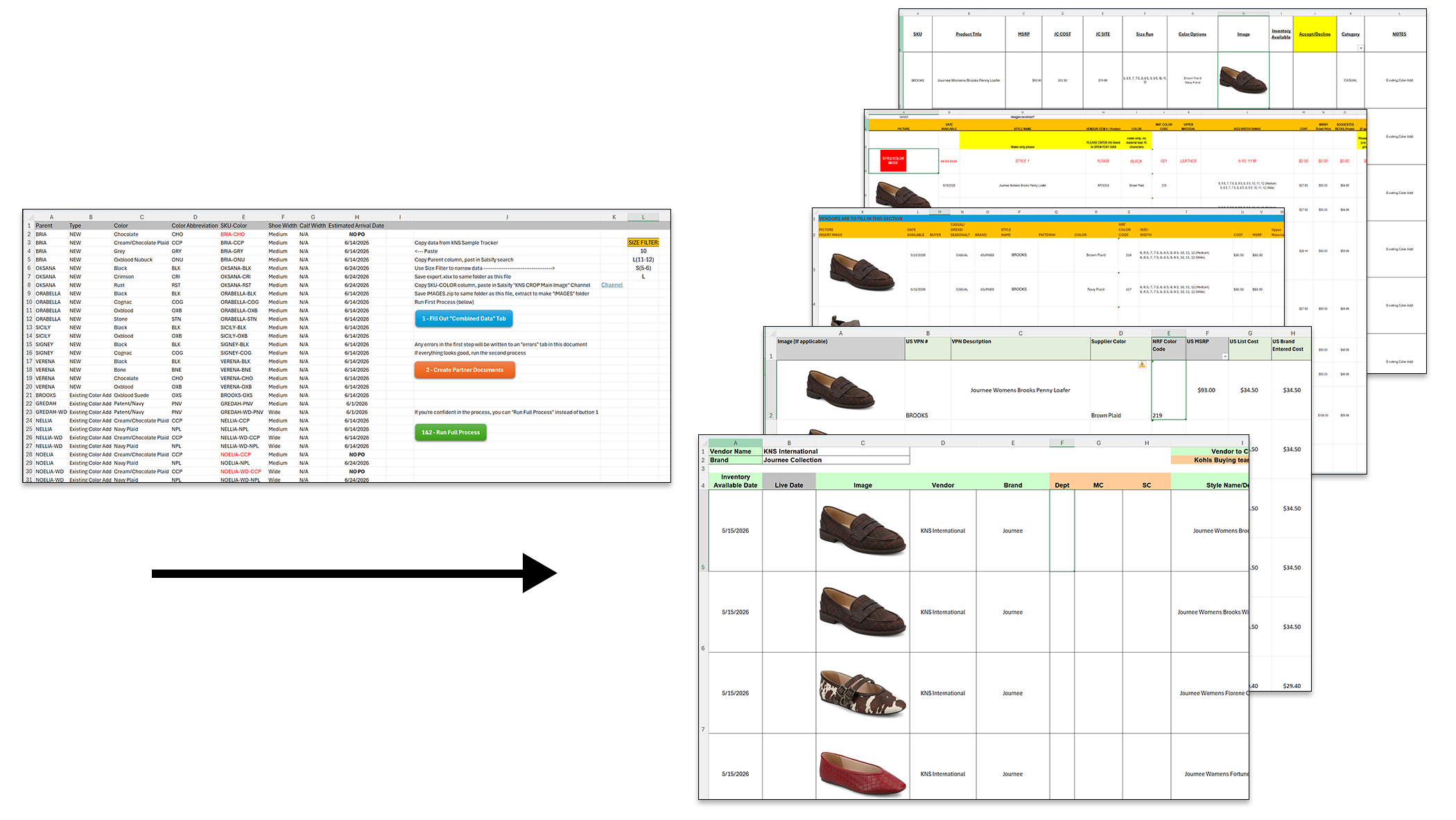Click the L(11-12) size filter value
The height and width of the screenshot is (820, 1456).
(x=643, y=259)
